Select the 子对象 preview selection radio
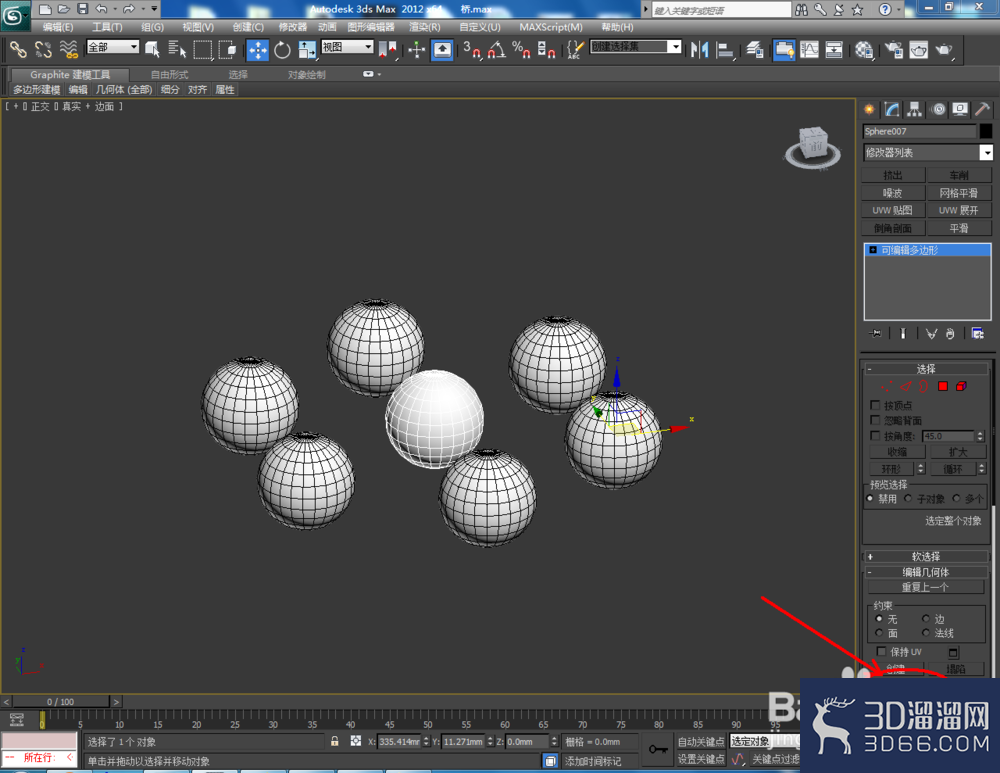Viewport: 1000px width, 773px height. 908,498
